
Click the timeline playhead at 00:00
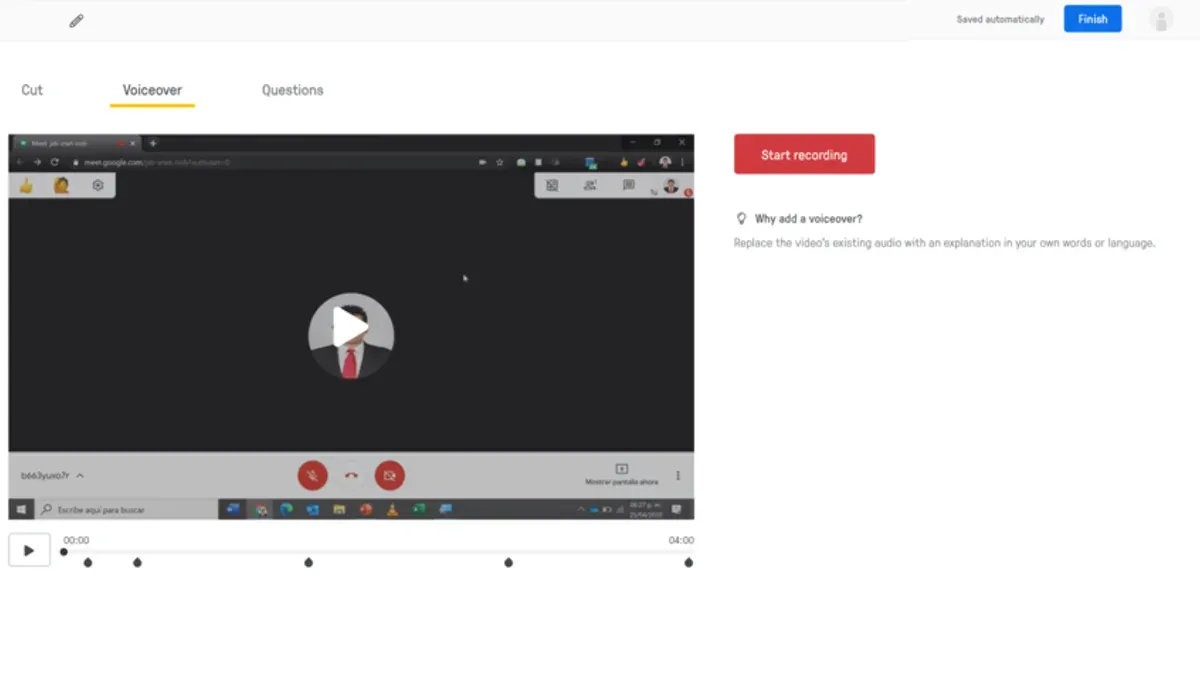(64, 552)
